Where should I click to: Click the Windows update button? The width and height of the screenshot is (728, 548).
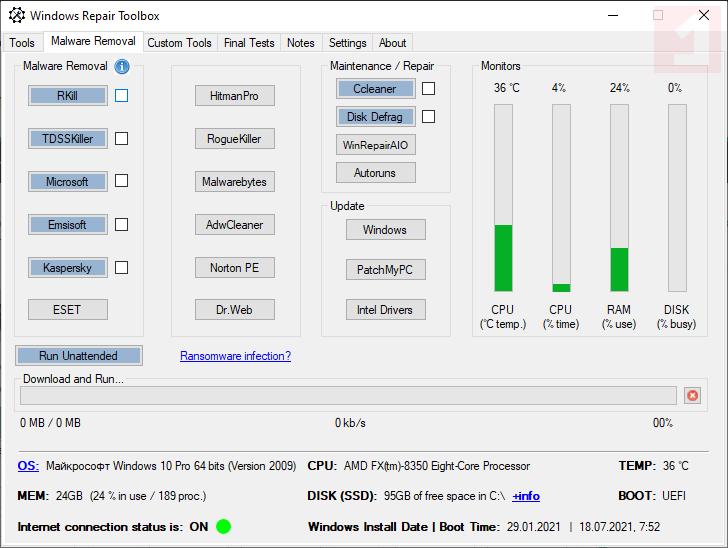click(x=385, y=229)
